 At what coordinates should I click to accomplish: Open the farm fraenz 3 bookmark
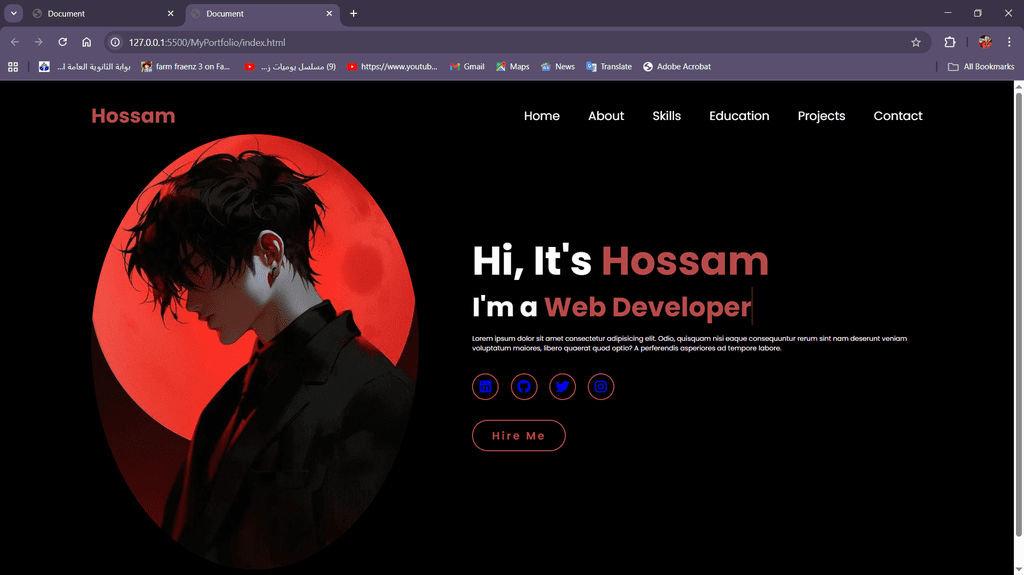pyautogui.click(x=185, y=67)
